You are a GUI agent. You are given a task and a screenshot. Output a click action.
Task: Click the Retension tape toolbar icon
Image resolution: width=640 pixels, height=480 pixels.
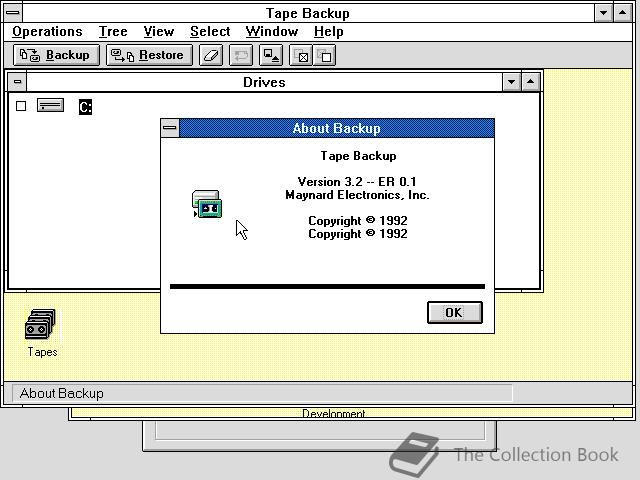tap(241, 55)
